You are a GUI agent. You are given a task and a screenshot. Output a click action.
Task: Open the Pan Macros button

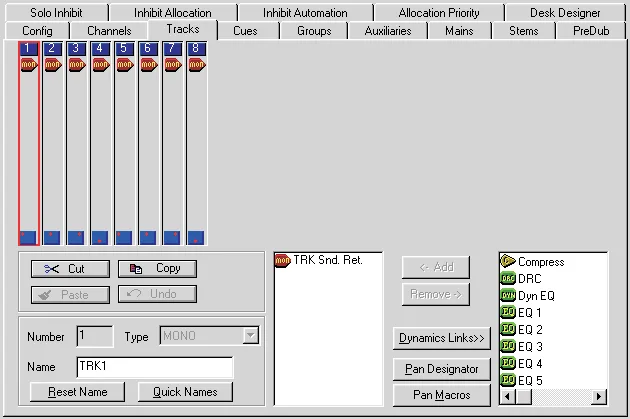(x=442, y=395)
